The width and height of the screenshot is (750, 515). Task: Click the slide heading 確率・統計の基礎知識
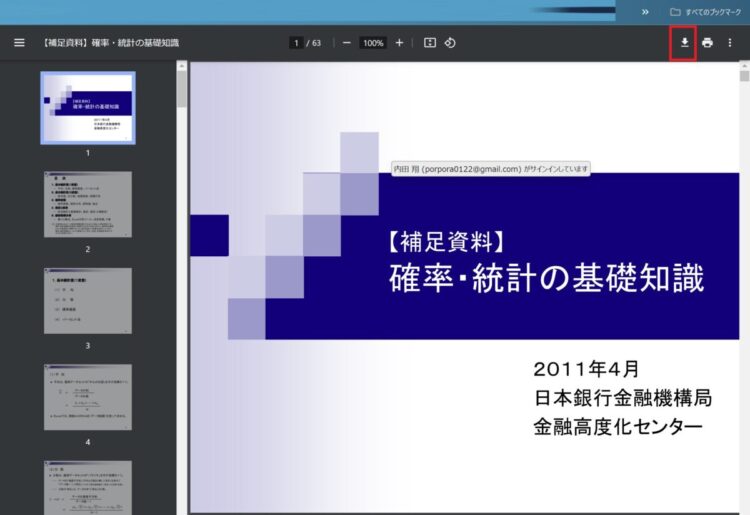547,277
